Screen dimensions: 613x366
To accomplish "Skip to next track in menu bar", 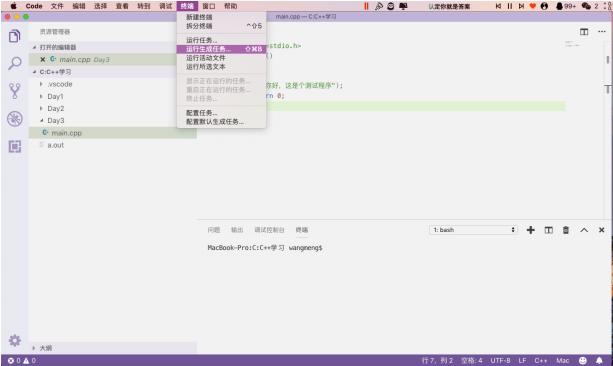I will [521, 6].
